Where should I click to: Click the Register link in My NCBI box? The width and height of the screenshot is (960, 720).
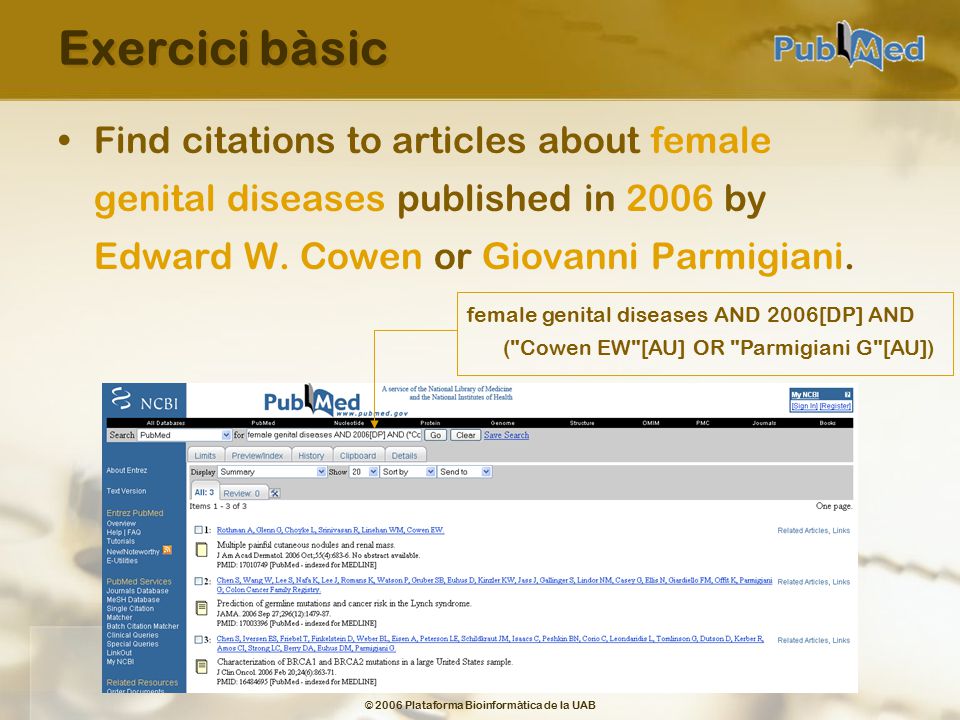click(x=835, y=406)
